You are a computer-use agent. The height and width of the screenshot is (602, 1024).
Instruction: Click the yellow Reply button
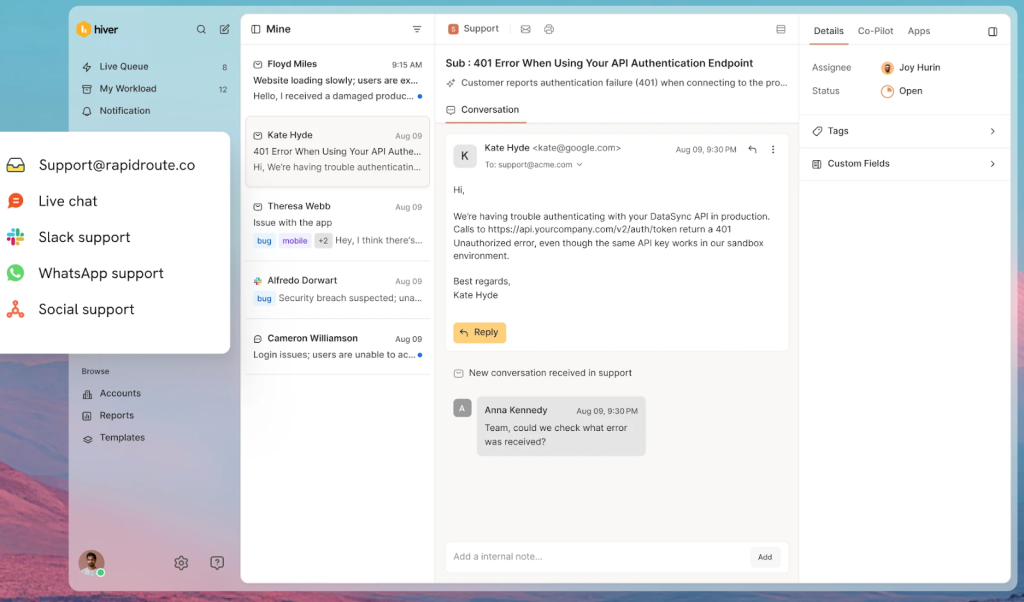click(479, 332)
